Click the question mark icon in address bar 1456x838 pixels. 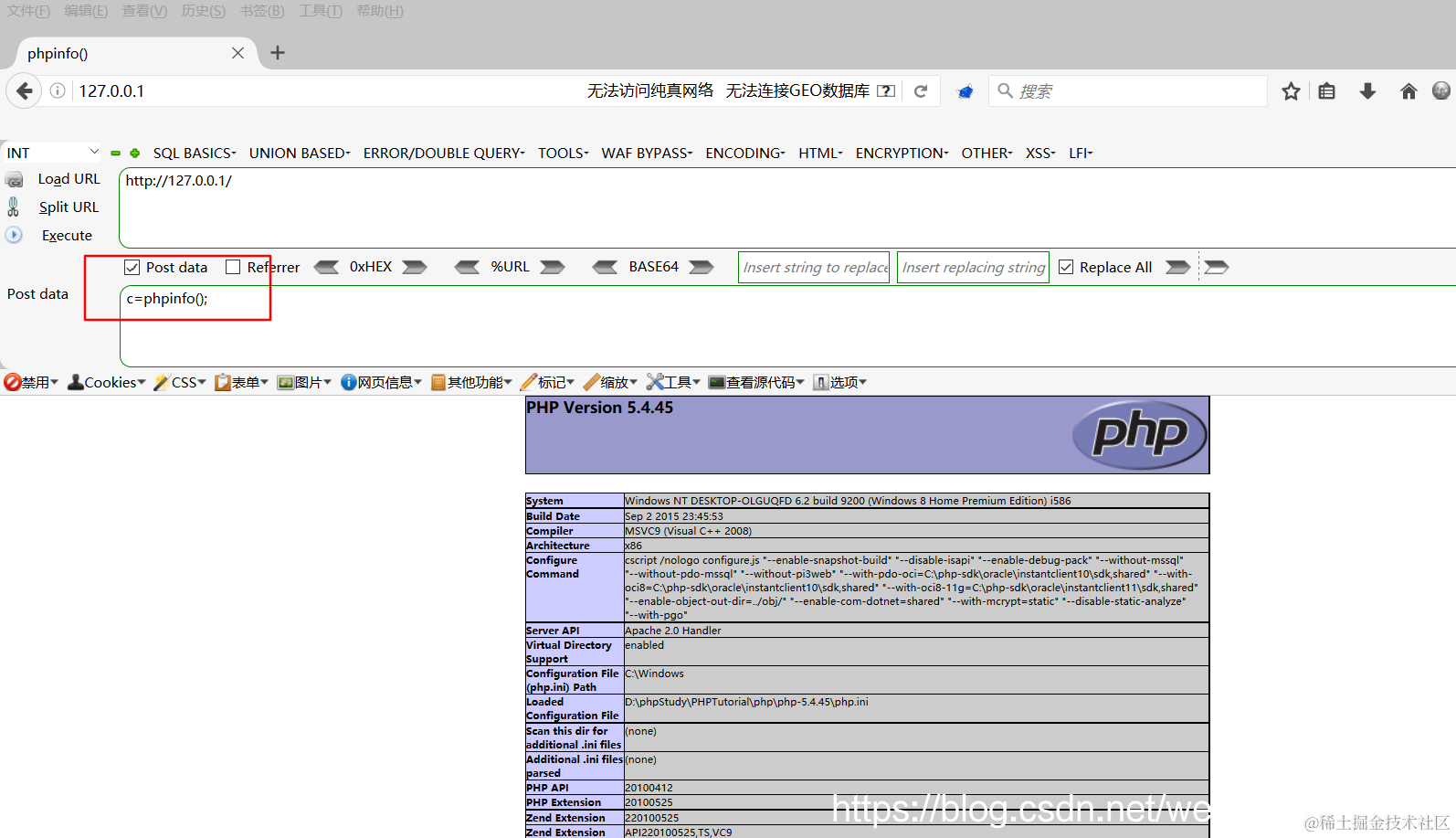pyautogui.click(x=886, y=90)
